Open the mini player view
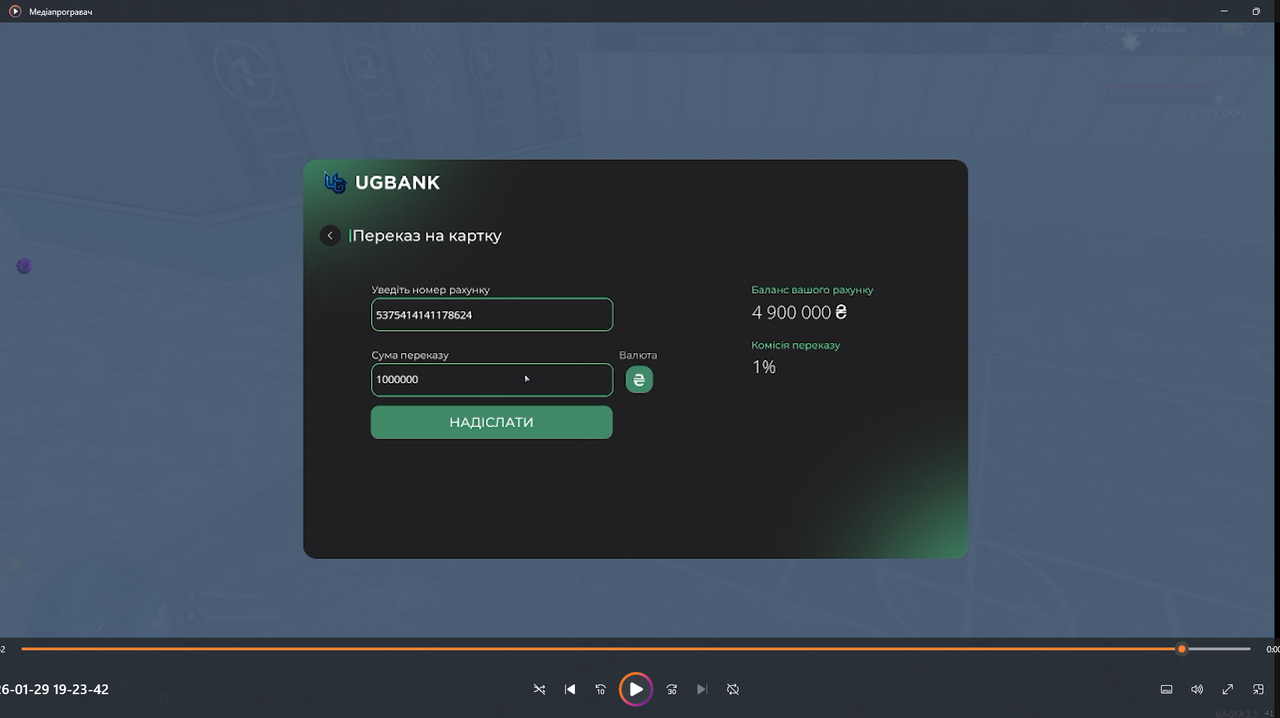This screenshot has height=718, width=1280. [x=1259, y=689]
